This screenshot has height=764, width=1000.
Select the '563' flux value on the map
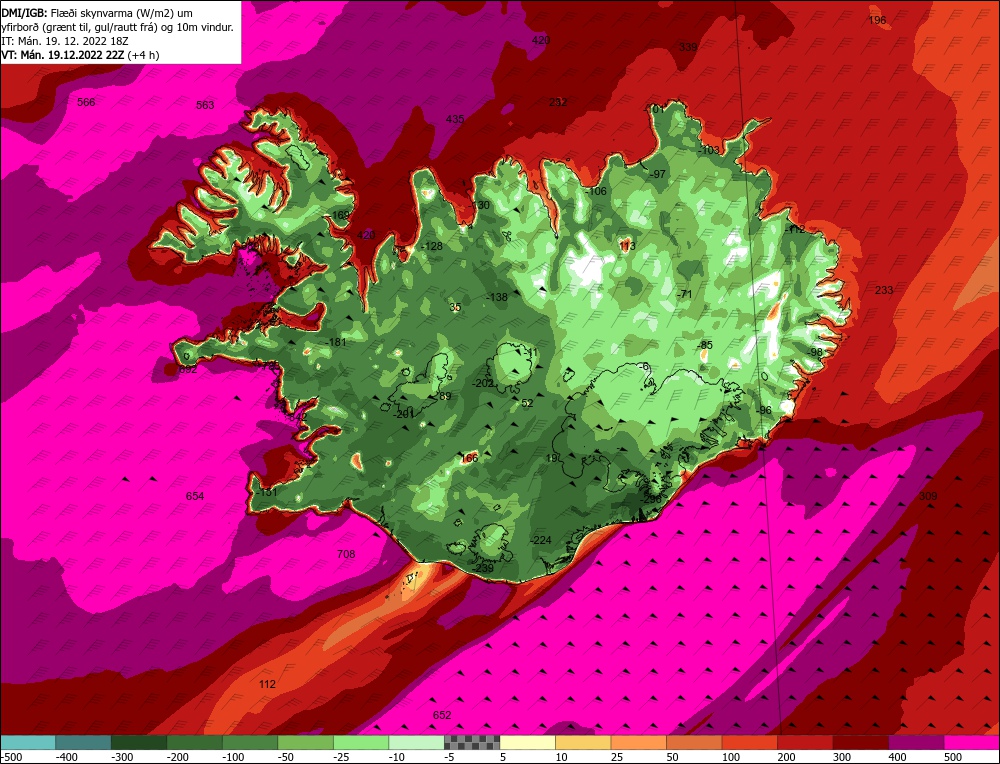[x=205, y=105]
